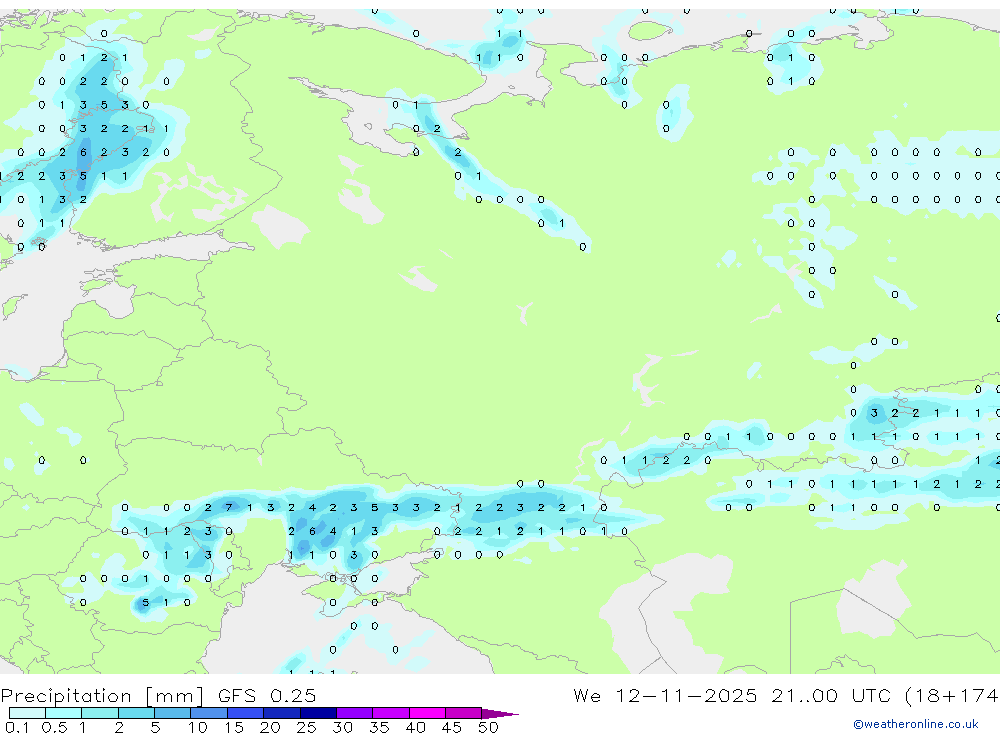Click the legend label "15"

pos(234,727)
